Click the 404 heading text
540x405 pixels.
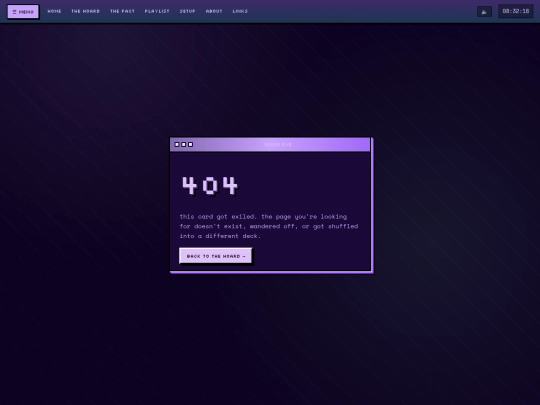click(x=210, y=186)
